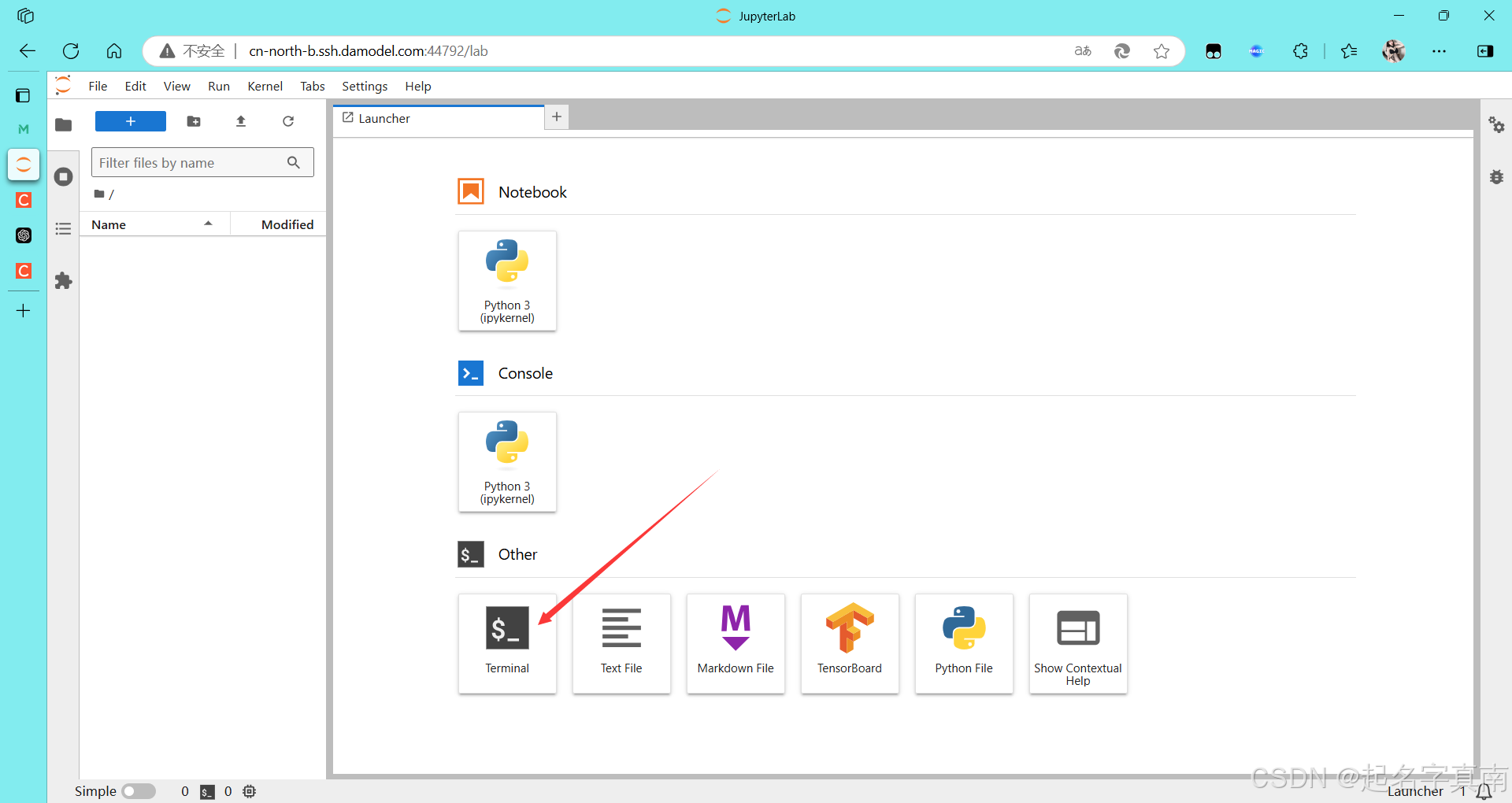The width and height of the screenshot is (1512, 803).
Task: Open the file browser sidebar icon
Action: coord(64,124)
